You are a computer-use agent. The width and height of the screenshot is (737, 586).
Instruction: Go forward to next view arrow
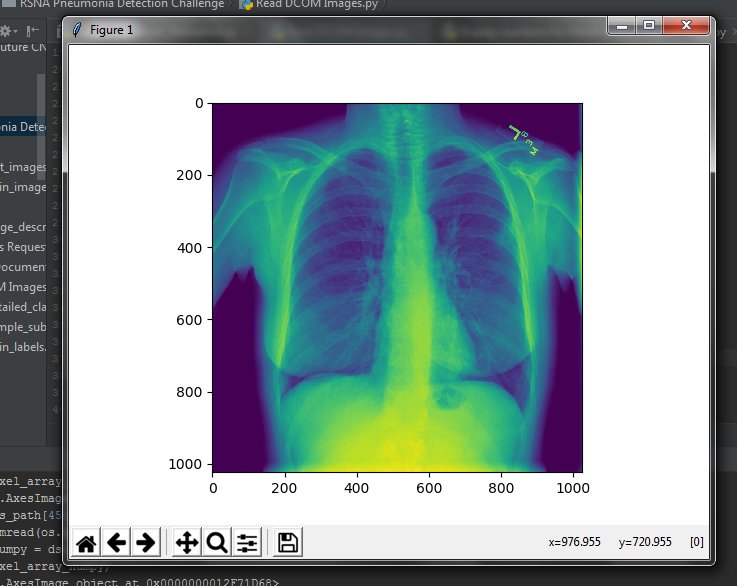(x=146, y=543)
